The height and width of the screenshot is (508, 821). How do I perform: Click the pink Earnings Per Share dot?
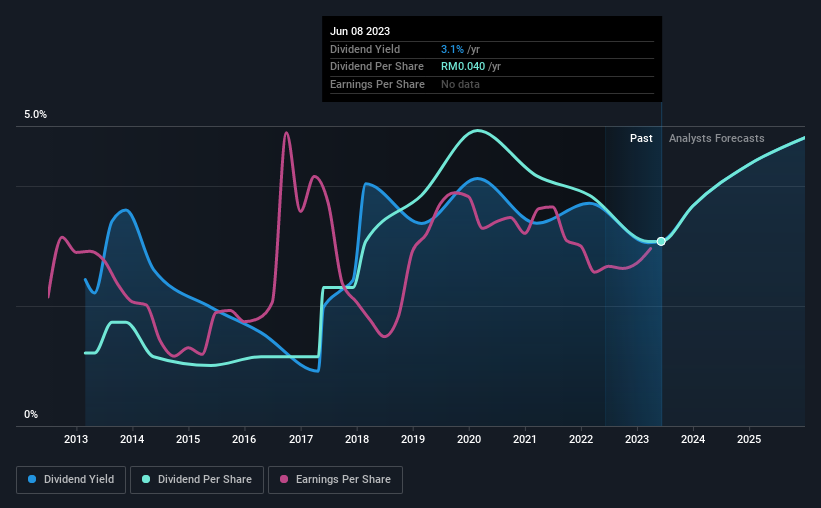tap(284, 479)
